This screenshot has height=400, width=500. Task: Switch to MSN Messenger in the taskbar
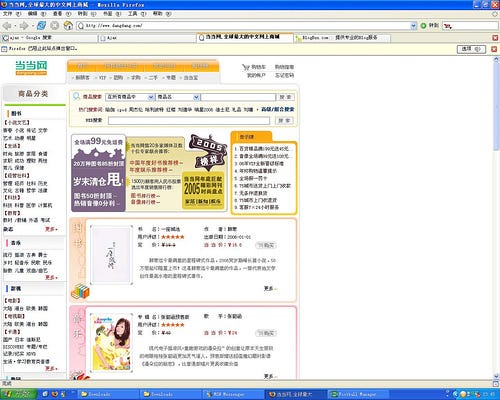click(233, 394)
